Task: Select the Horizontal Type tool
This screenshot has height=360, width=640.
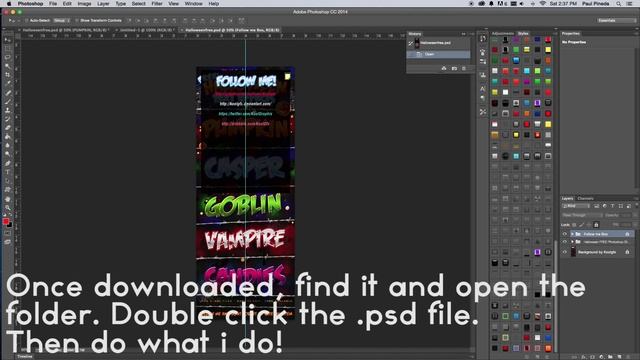Action: 8,172
